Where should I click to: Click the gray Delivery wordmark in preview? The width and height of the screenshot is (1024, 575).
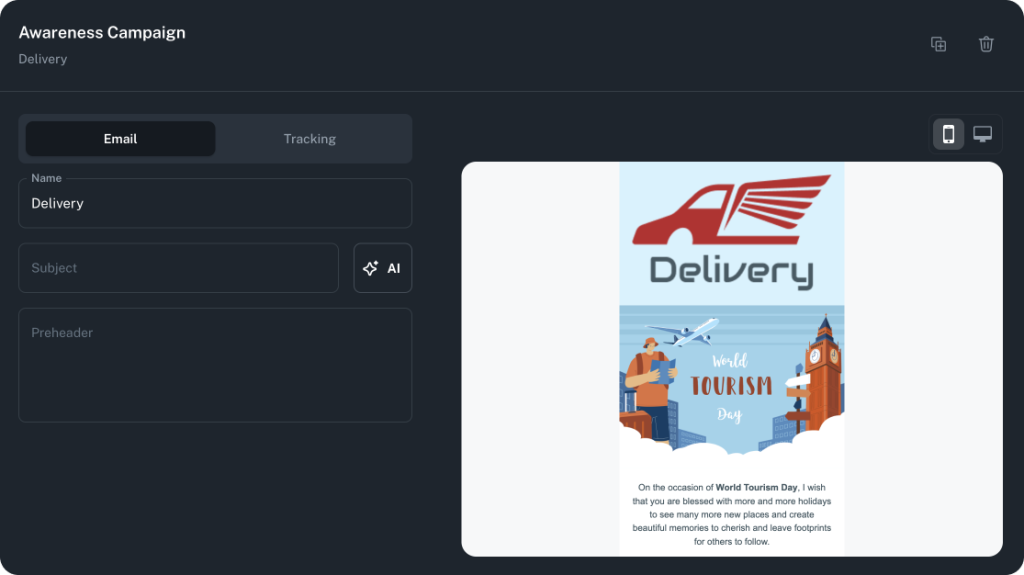731,270
